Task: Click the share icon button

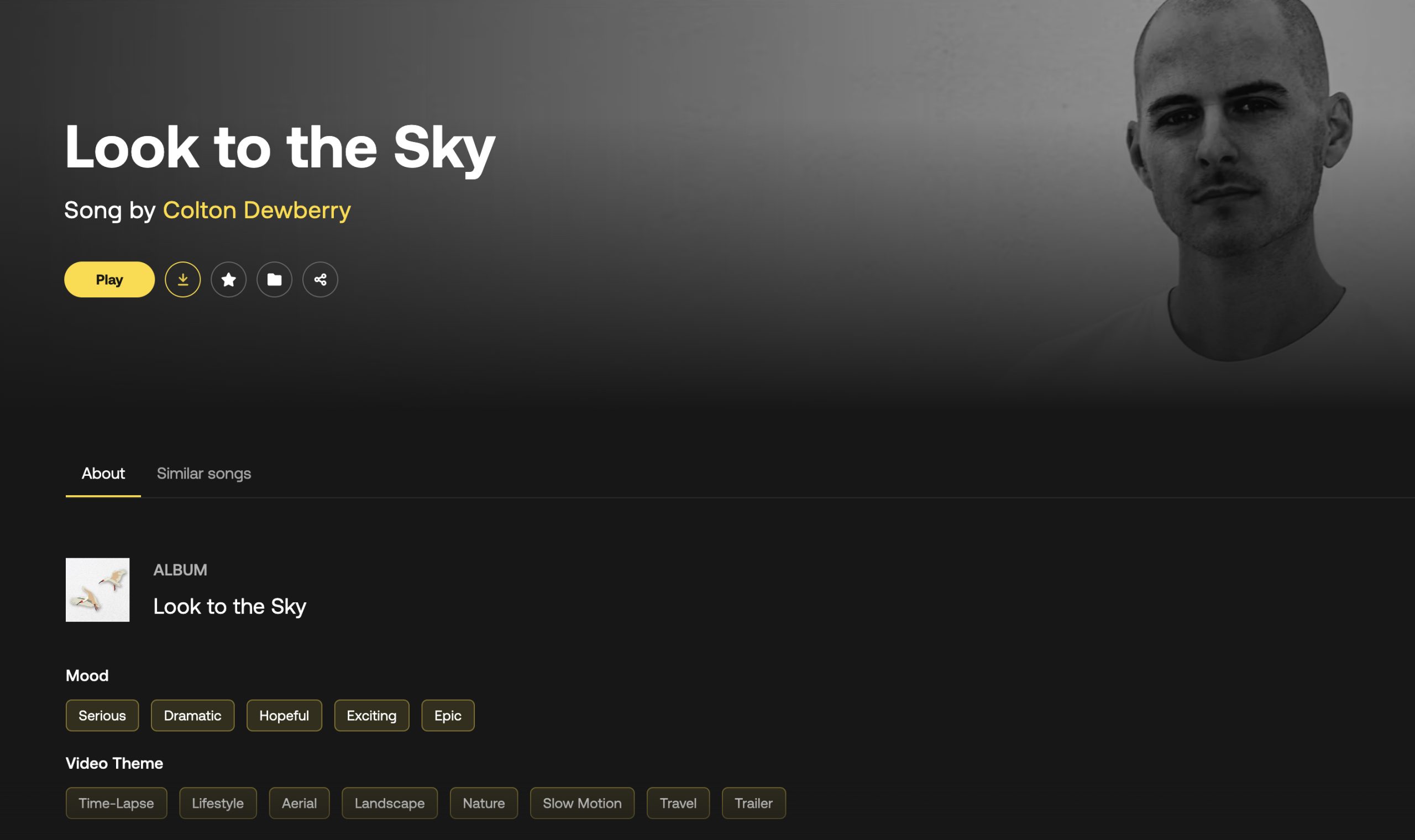Action: 321,280
